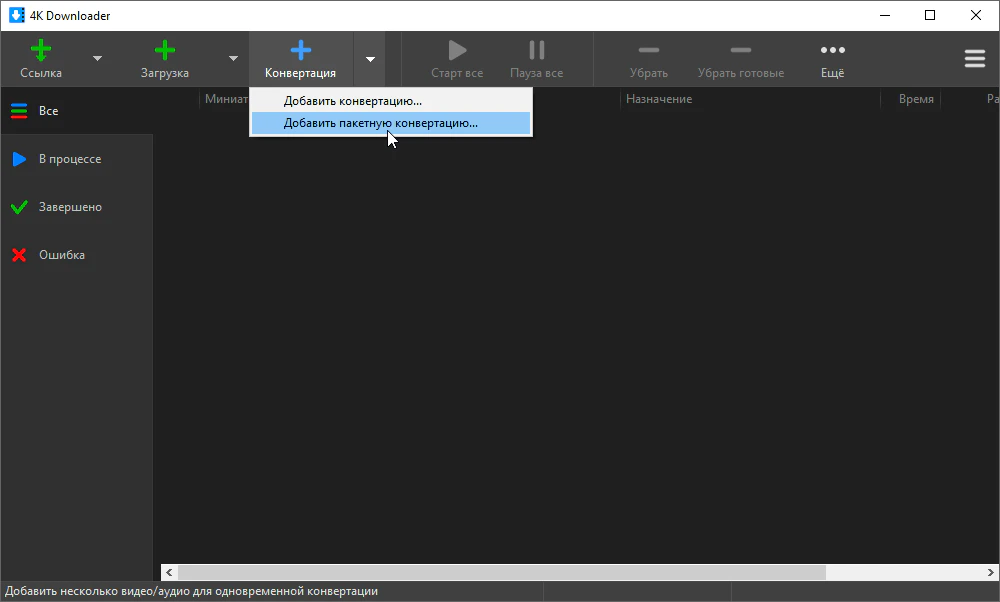Open the Ещё three-dots menu
The width and height of the screenshot is (1000, 602).
pyautogui.click(x=832, y=51)
